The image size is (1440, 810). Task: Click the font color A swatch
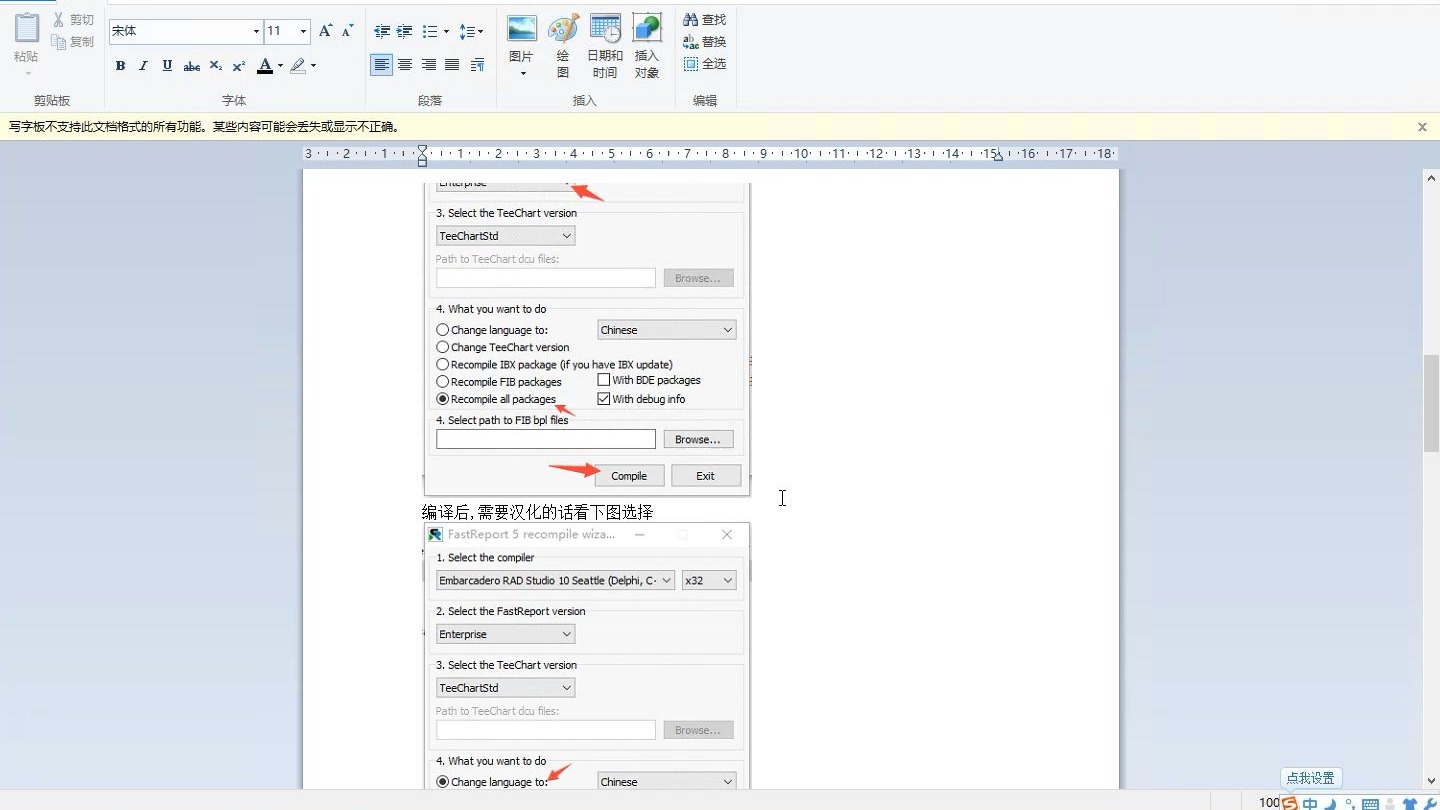(265, 66)
